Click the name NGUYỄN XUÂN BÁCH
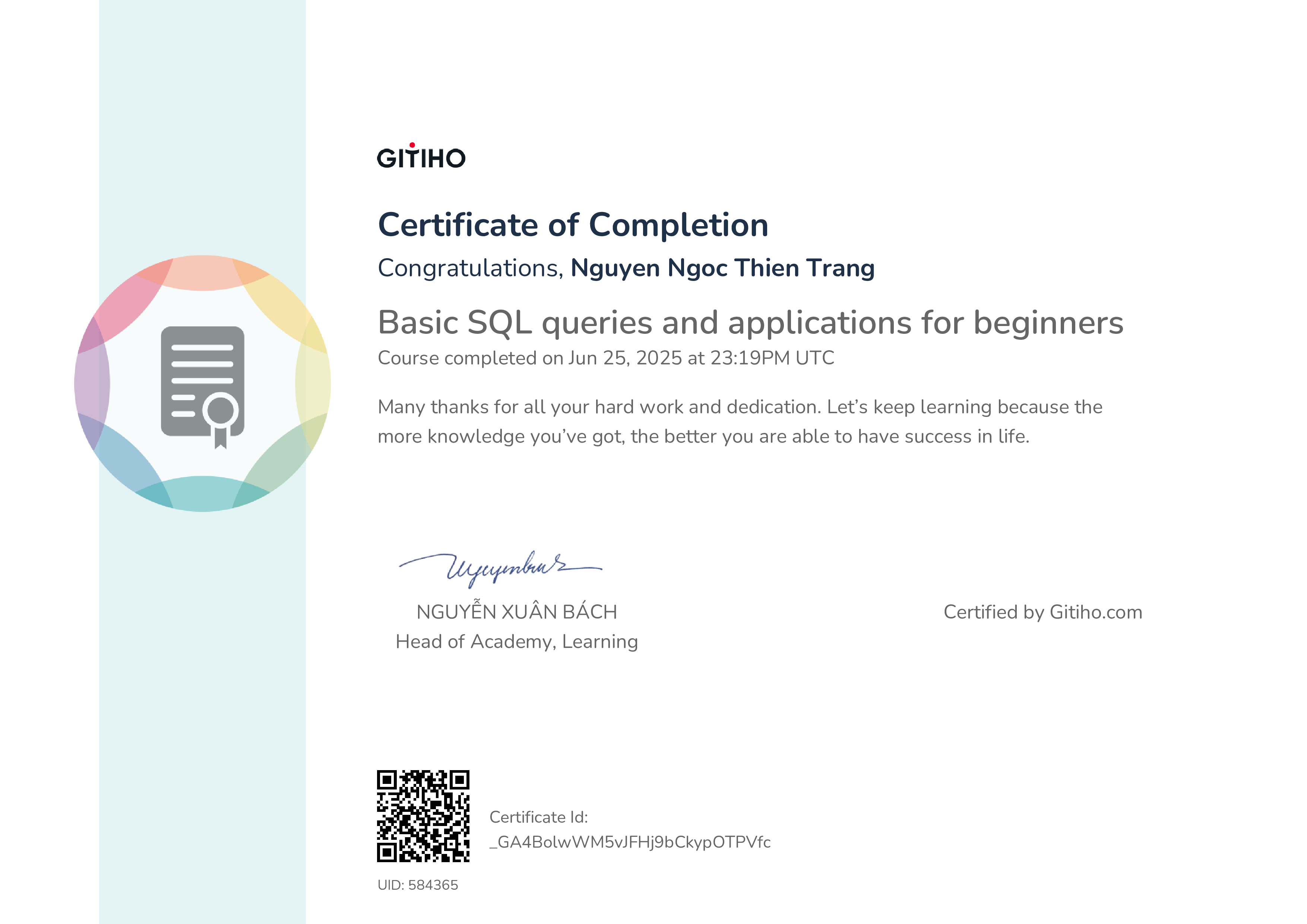The height and width of the screenshot is (924, 1307). (x=516, y=612)
